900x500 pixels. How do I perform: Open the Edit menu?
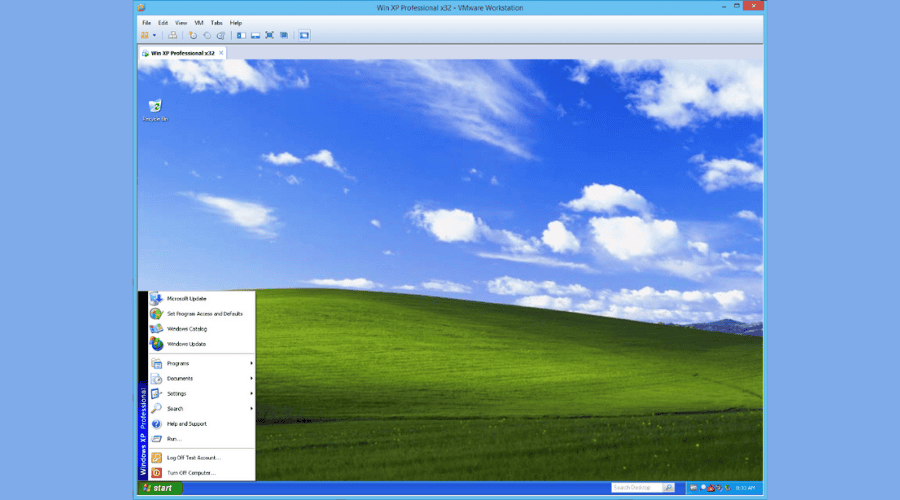click(x=163, y=23)
